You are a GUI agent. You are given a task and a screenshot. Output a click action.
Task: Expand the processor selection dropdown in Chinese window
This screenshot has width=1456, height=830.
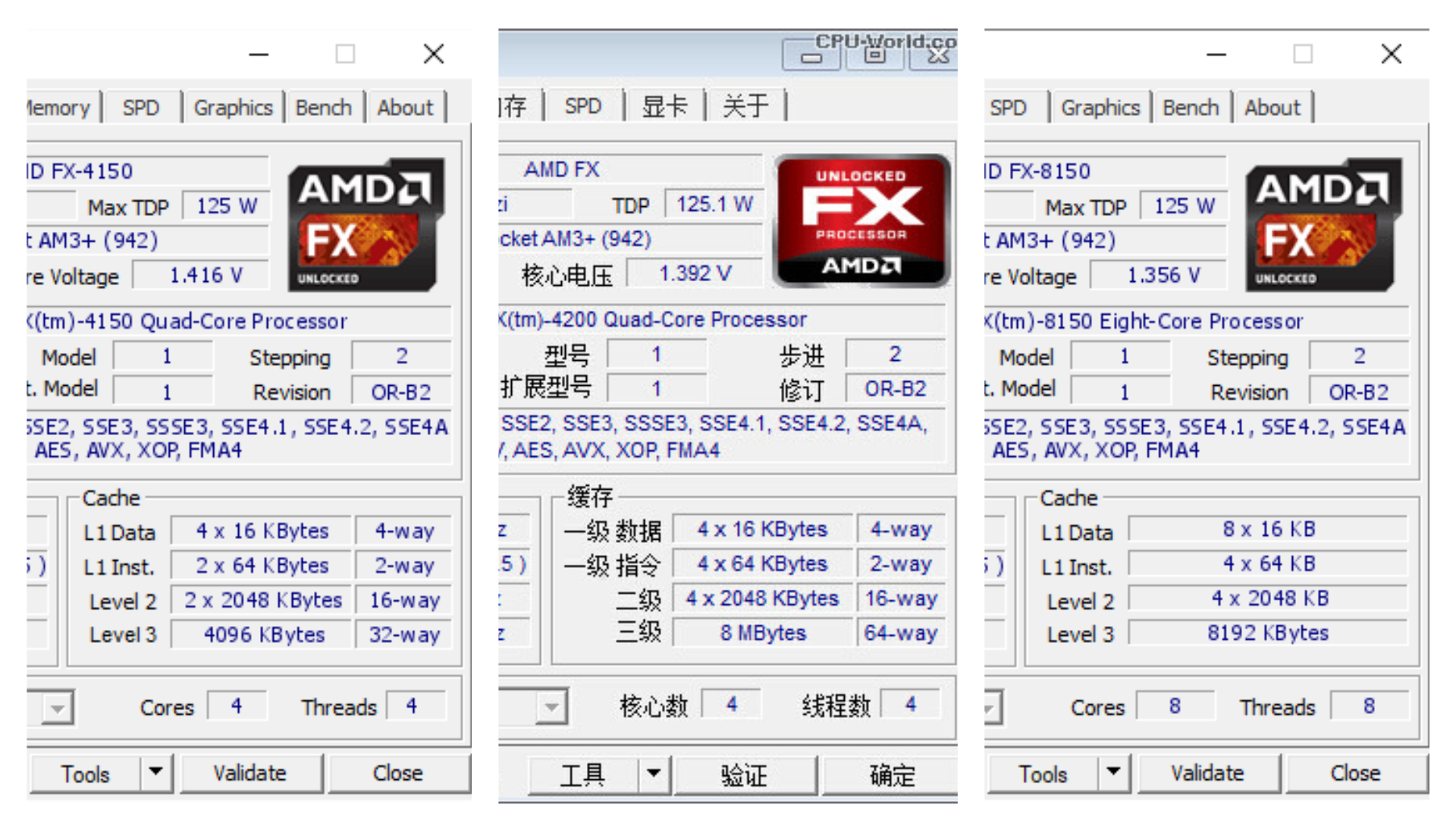pyautogui.click(x=551, y=707)
